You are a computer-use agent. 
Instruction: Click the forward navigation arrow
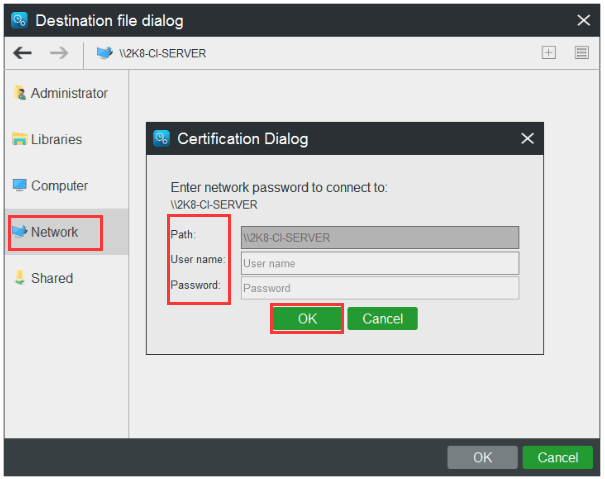coord(58,53)
